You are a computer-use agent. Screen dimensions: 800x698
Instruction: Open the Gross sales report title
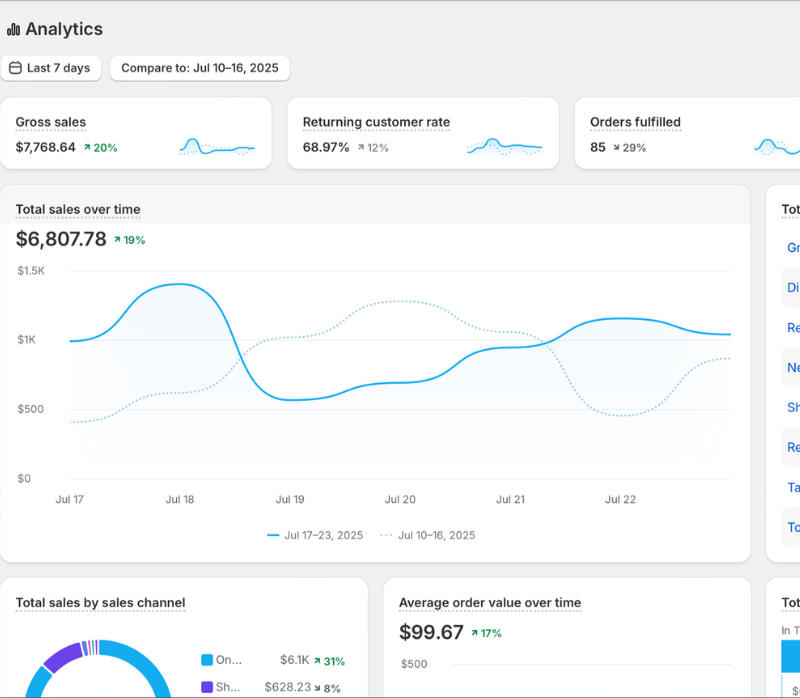(51, 122)
